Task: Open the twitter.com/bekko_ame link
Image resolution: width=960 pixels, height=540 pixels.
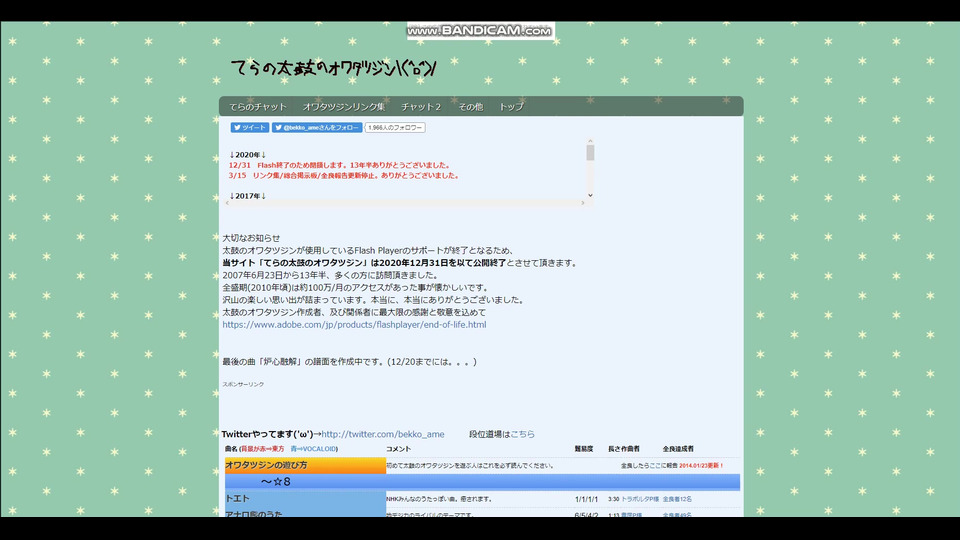Action: click(x=383, y=434)
